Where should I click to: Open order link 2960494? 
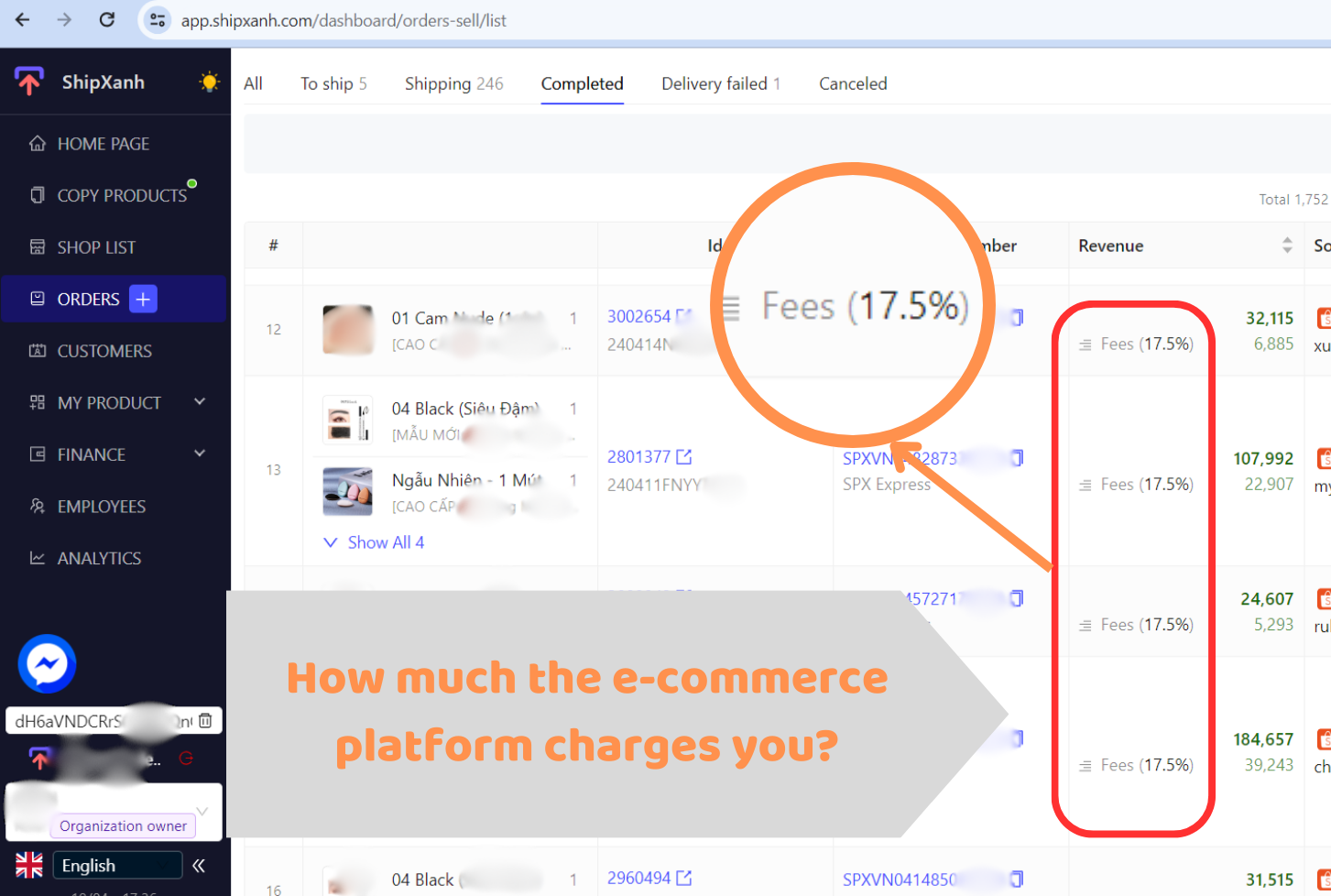click(x=639, y=878)
